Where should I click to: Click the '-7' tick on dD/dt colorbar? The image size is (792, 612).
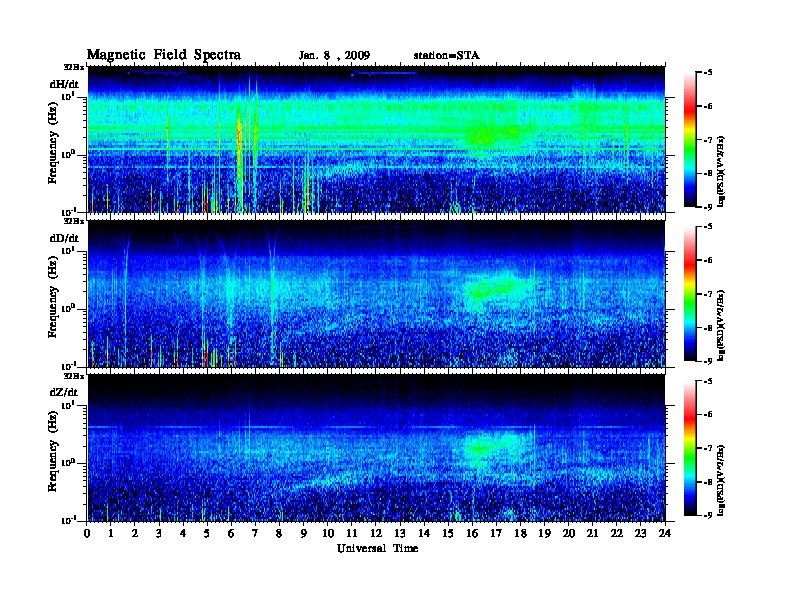pos(708,294)
